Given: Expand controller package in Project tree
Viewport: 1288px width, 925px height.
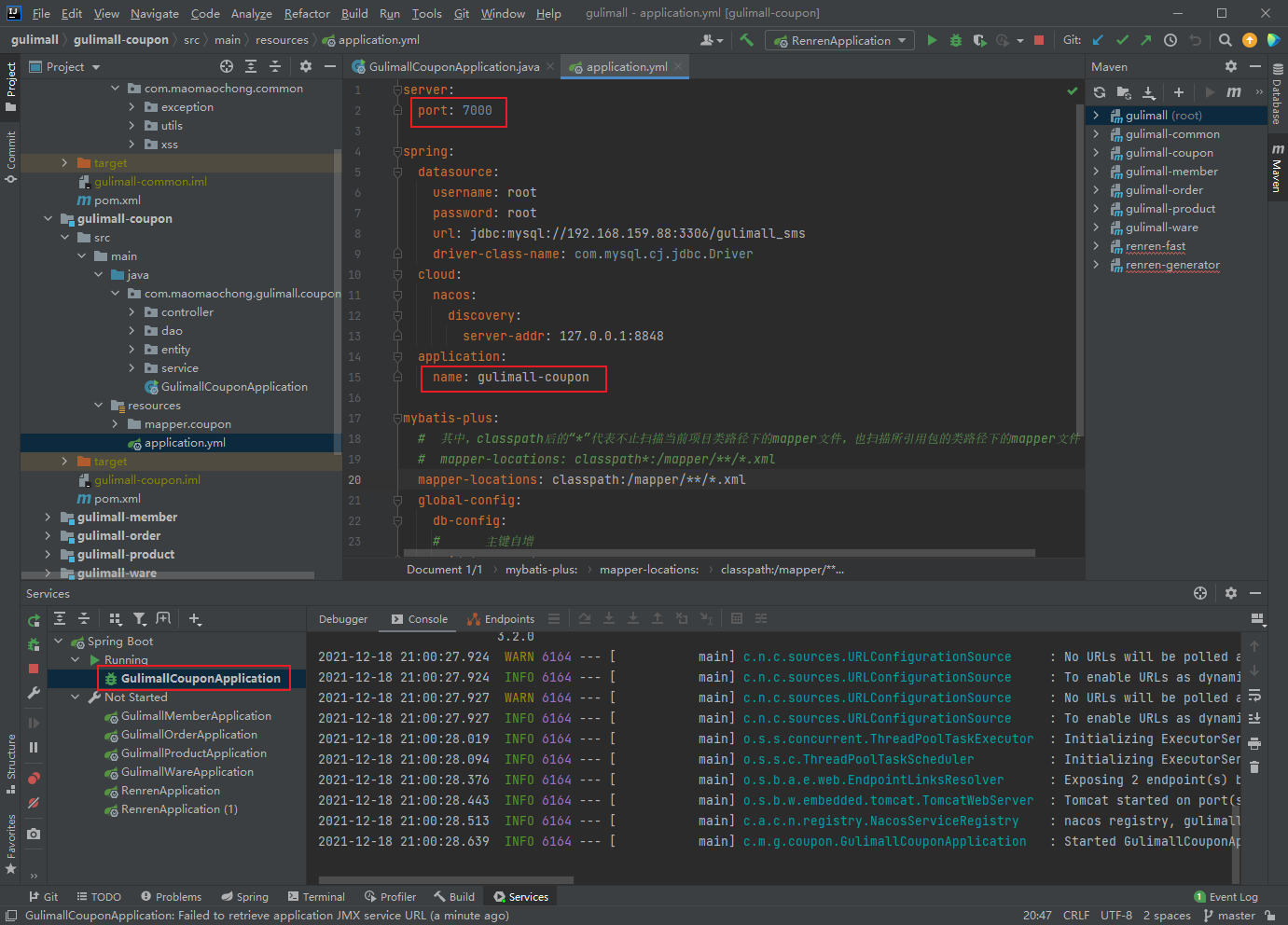Looking at the screenshot, I should coord(132,312).
